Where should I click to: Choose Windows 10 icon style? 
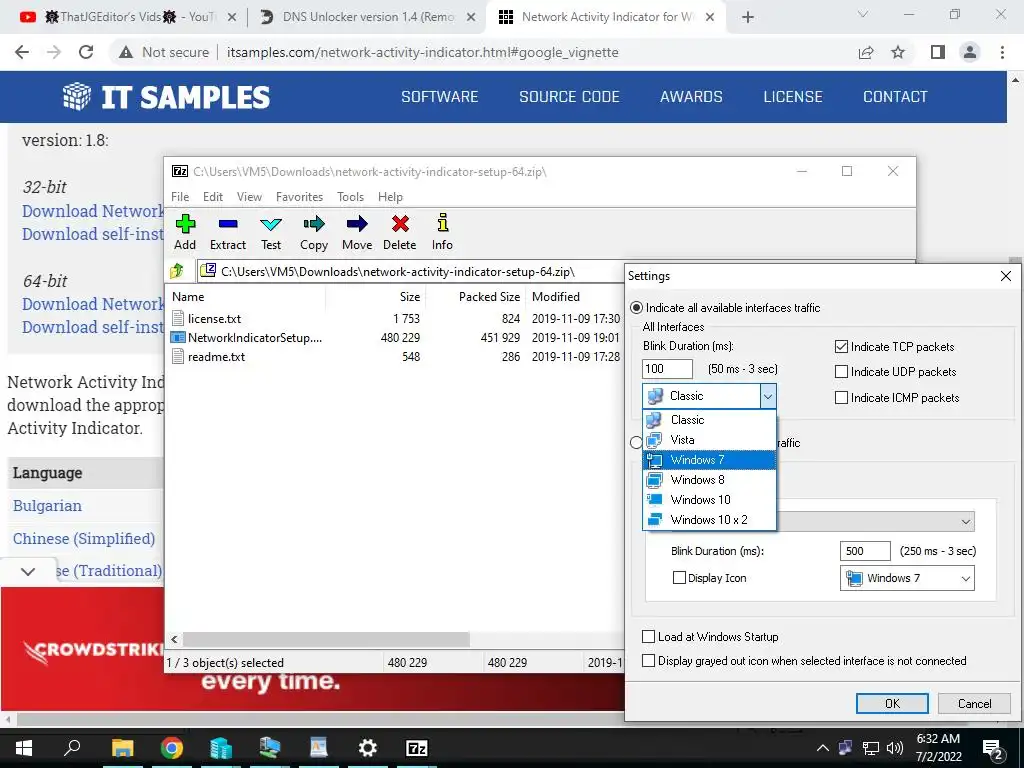(710, 500)
